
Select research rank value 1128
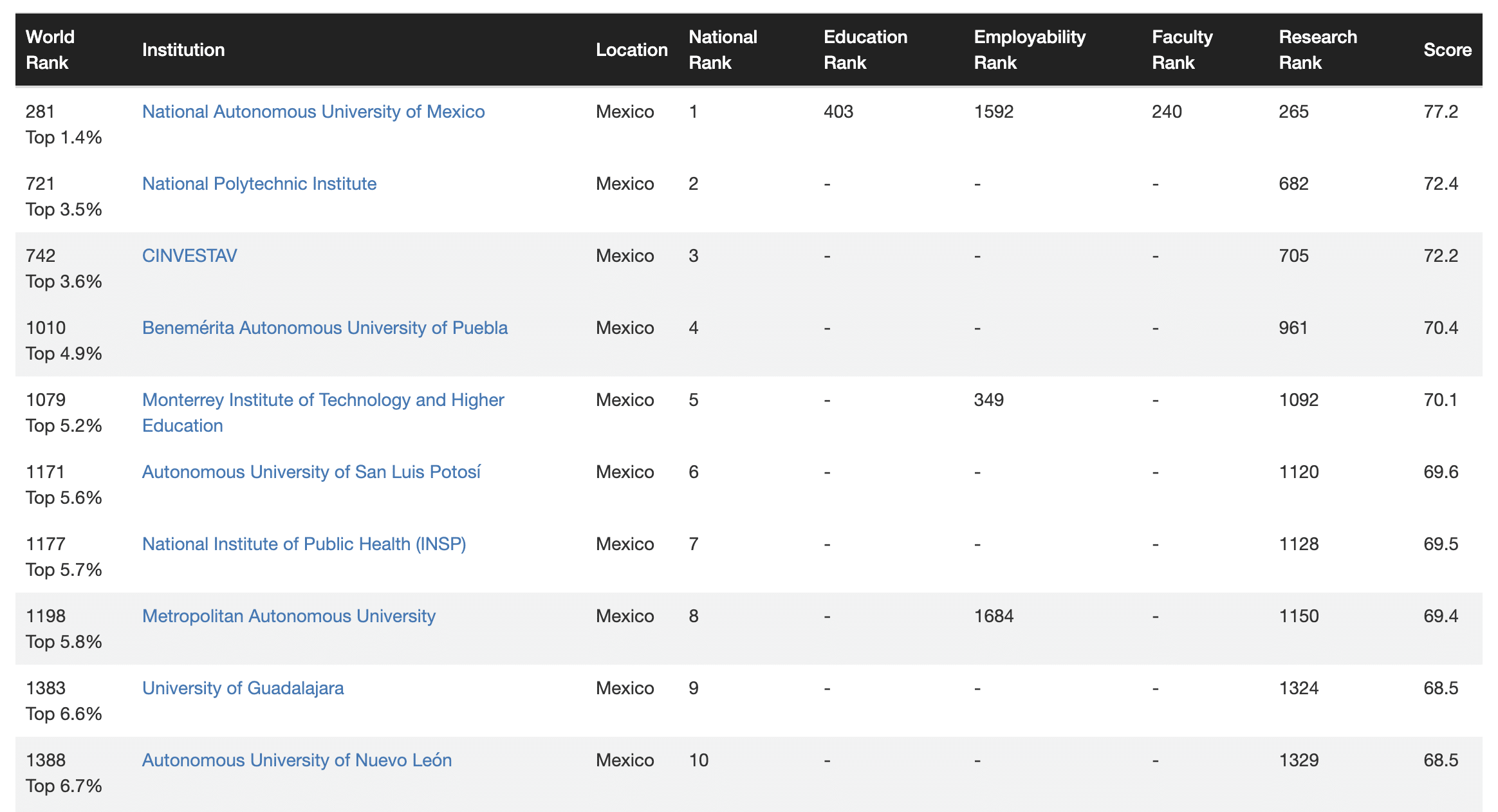click(x=1299, y=544)
